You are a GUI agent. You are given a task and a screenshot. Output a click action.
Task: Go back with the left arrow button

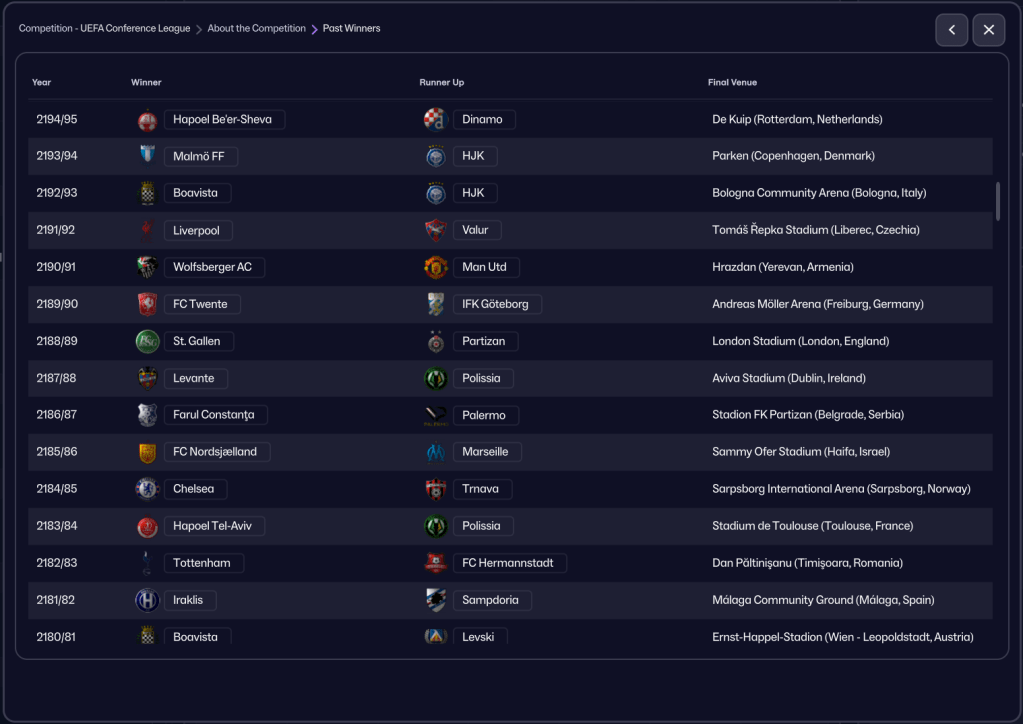(x=951, y=30)
